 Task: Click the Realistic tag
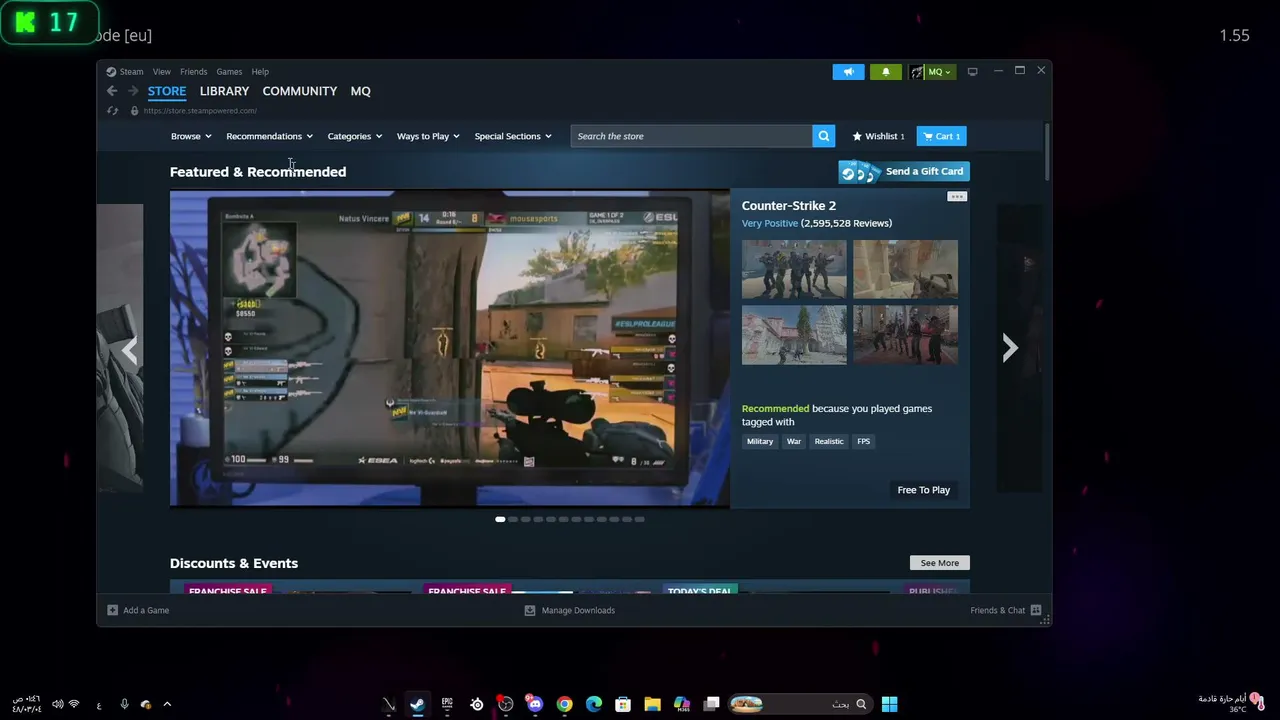(x=829, y=441)
